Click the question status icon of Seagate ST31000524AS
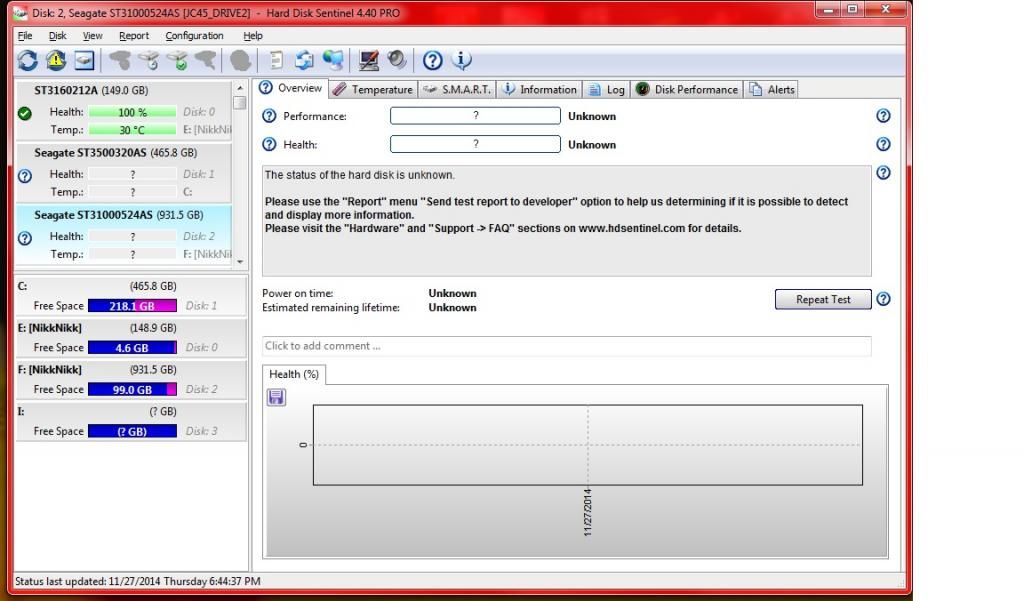This screenshot has height=601, width=1024. click(x=25, y=238)
